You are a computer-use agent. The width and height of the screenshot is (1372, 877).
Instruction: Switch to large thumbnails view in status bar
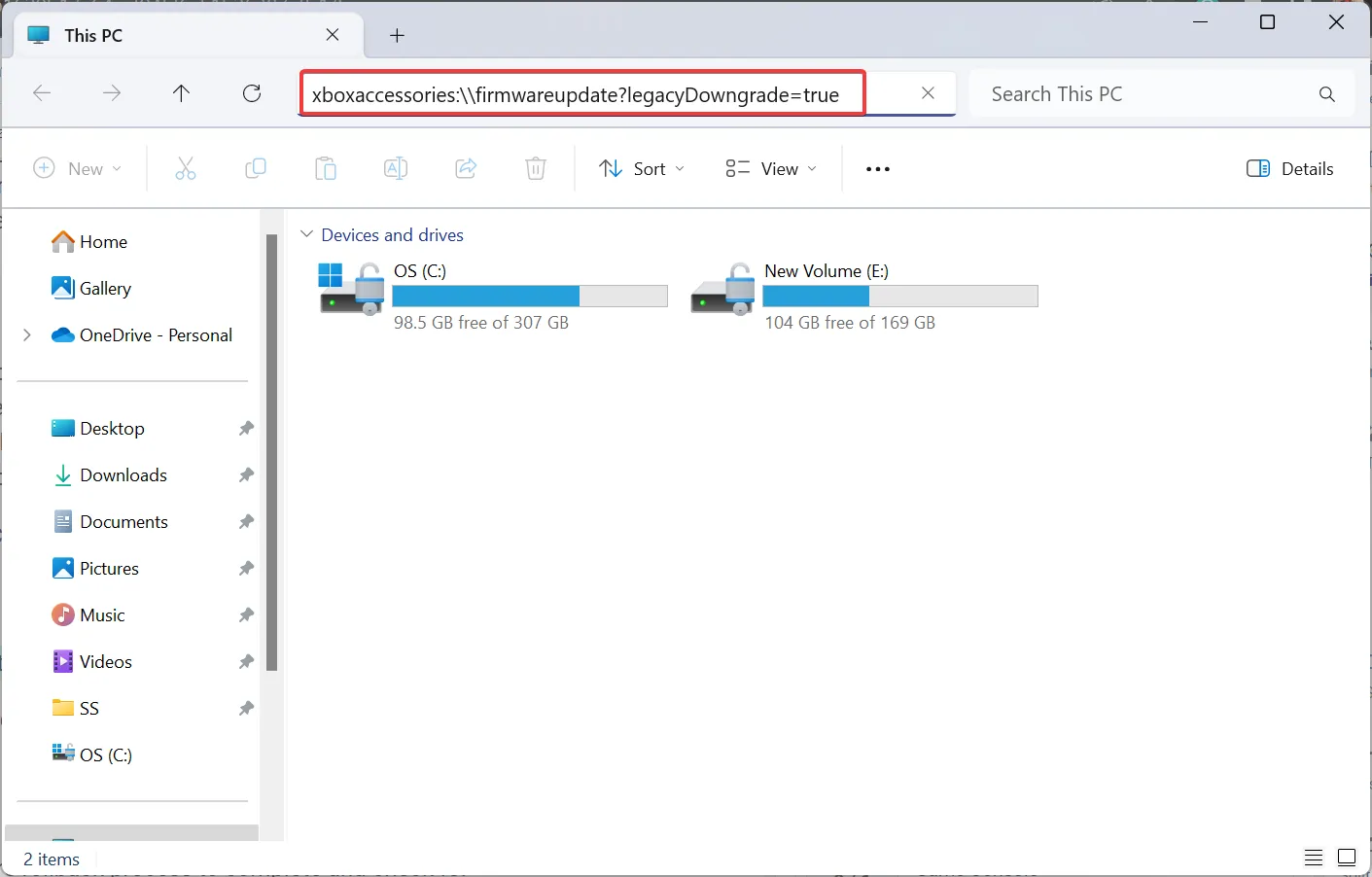(1347, 858)
